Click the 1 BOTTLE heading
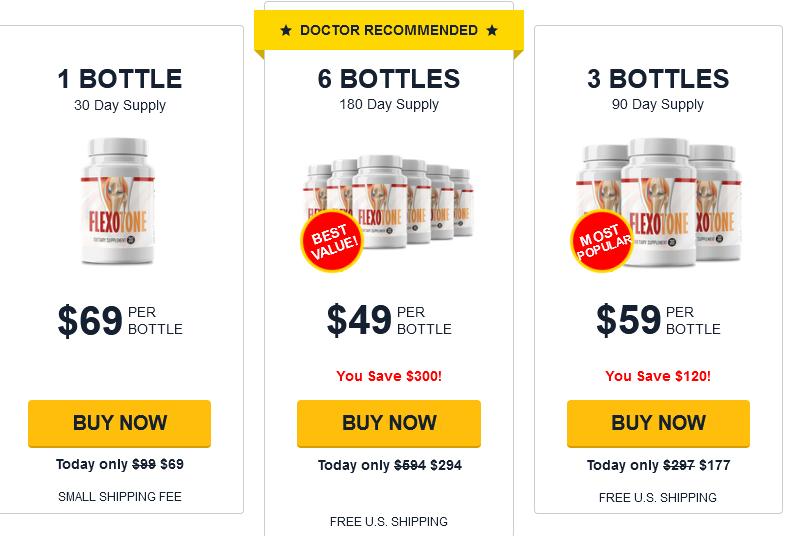Viewport: 800px width, 536px height. 120,79
